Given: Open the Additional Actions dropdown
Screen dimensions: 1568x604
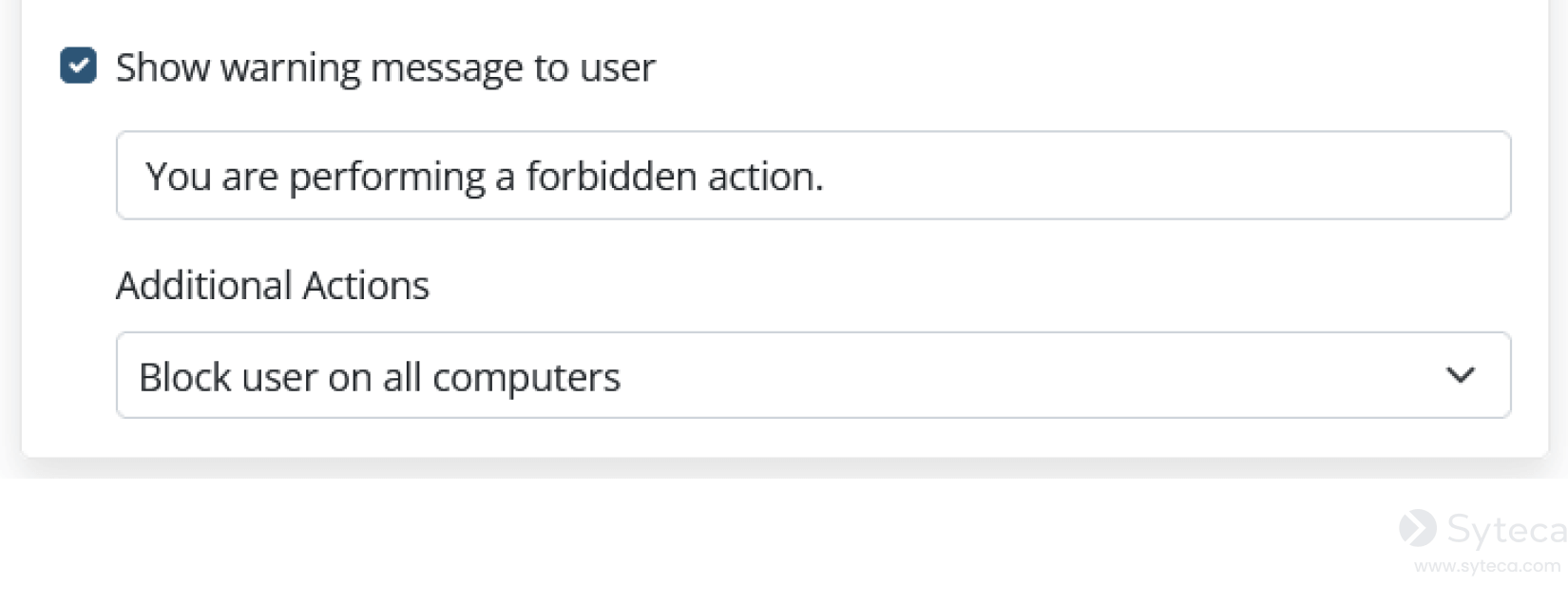Looking at the screenshot, I should [x=813, y=375].
